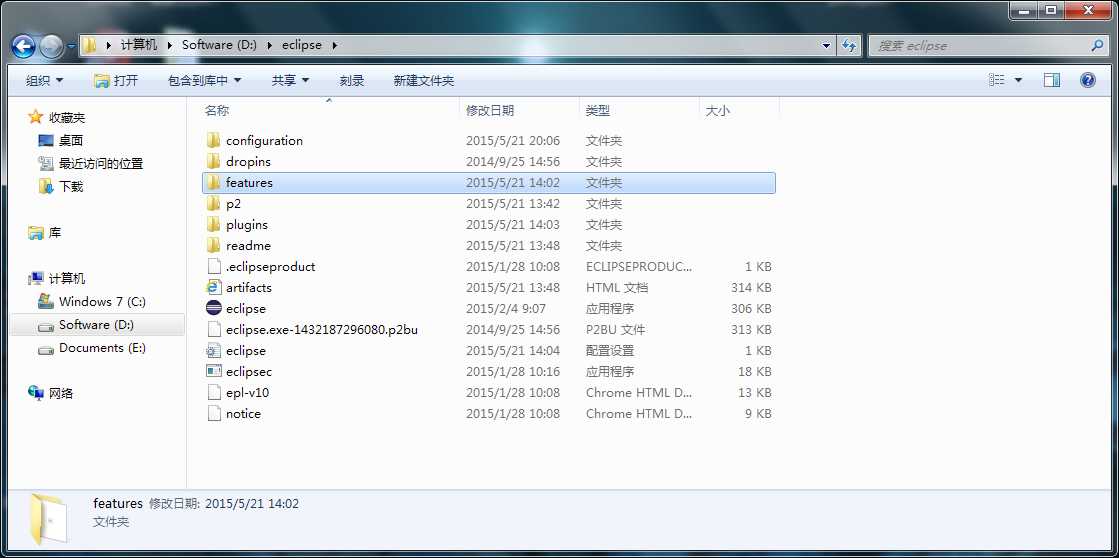Select 下载 in the sidebar
Viewport: 1119px width, 558px height.
coord(71,186)
